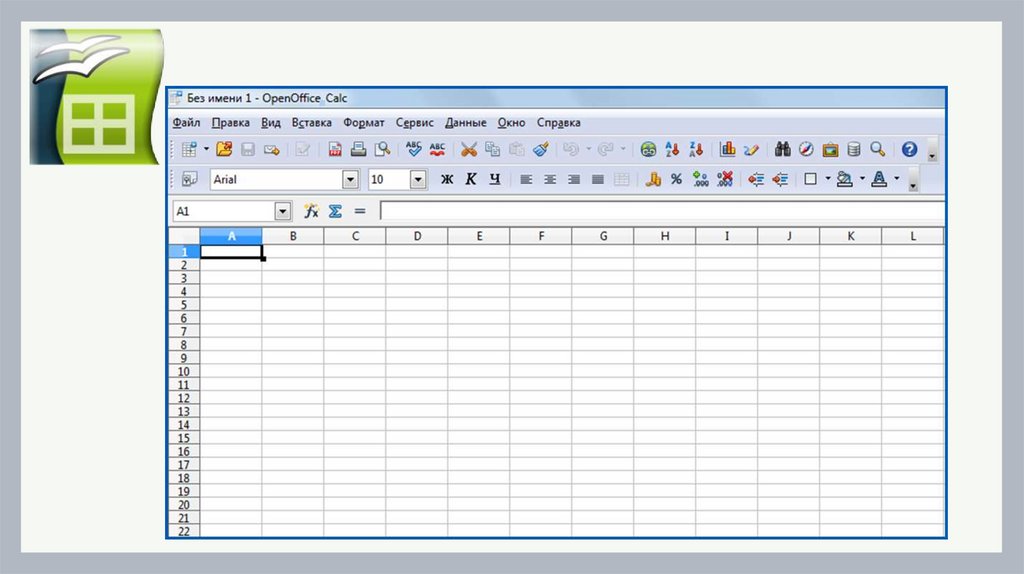Open the font name dropdown arrow
The image size is (1024, 574).
[x=351, y=180]
